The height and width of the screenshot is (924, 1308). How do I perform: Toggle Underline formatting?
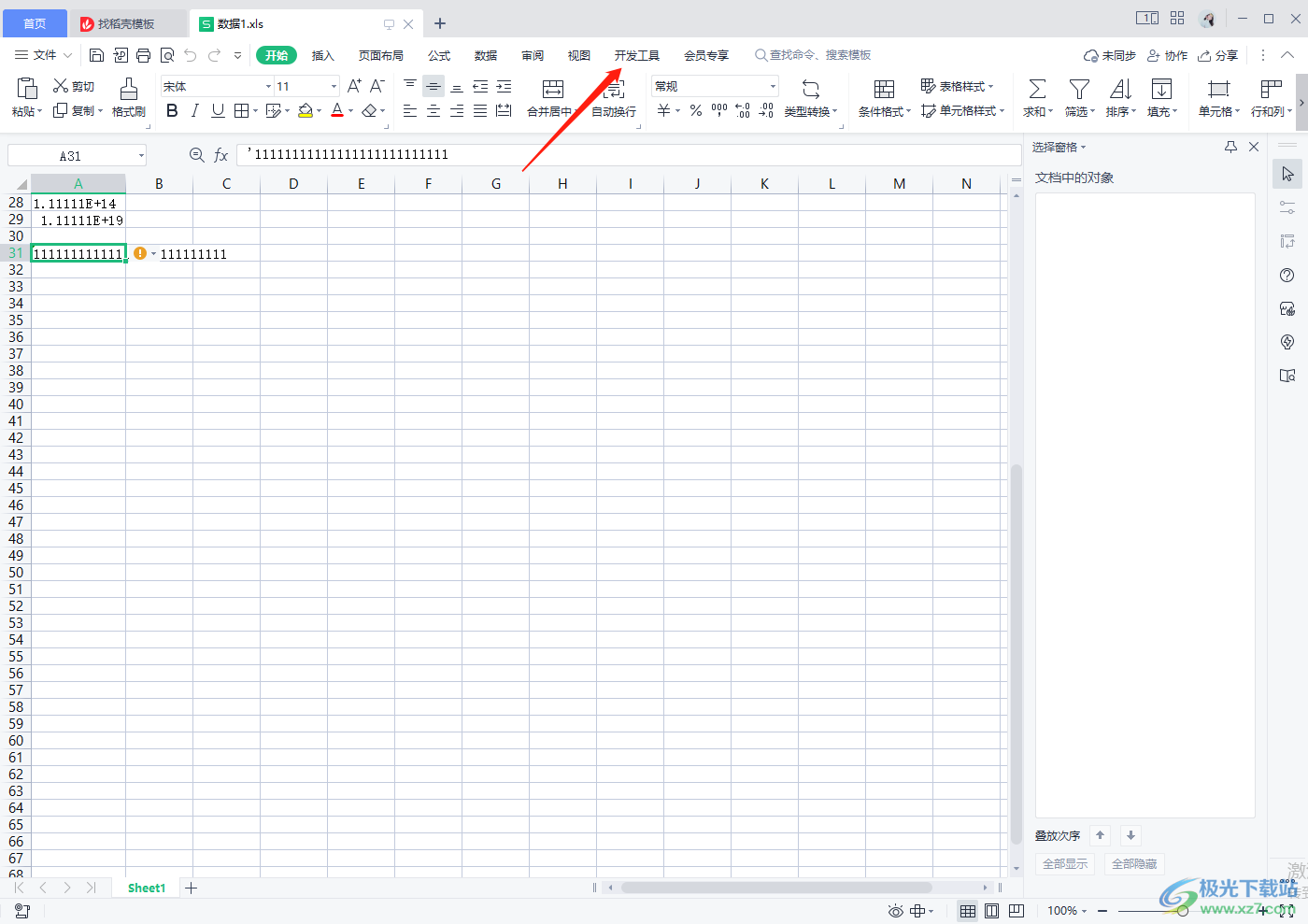pos(218,110)
